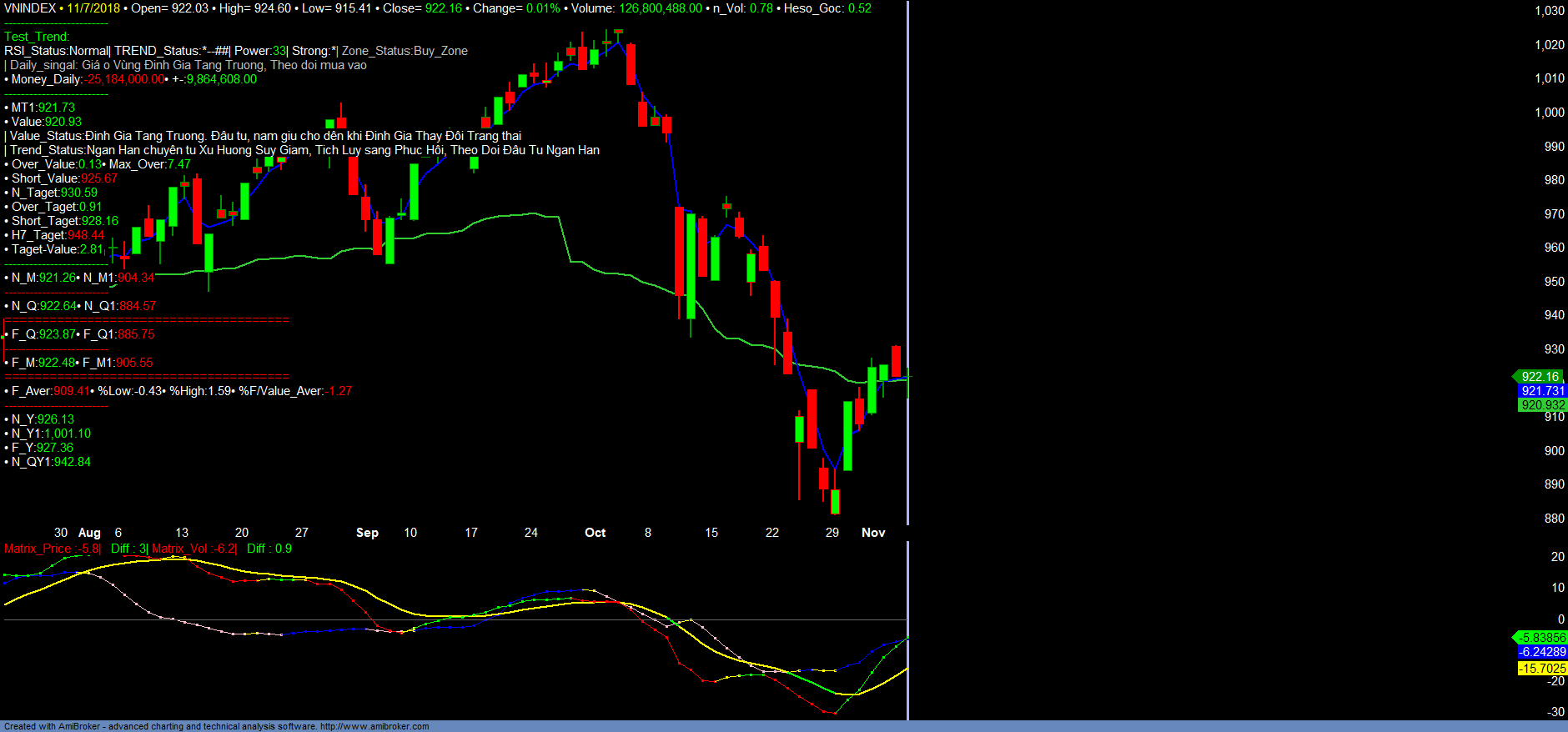Click the H7_Taget value line
The image size is (1568, 732).
point(57,235)
